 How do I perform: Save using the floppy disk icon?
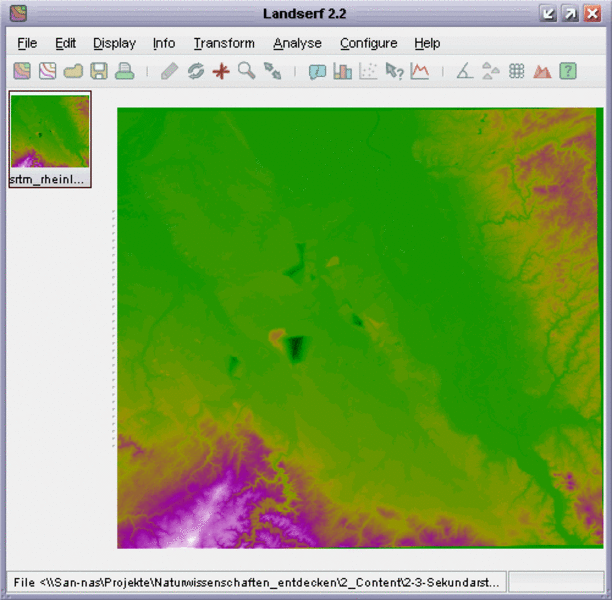(99, 71)
